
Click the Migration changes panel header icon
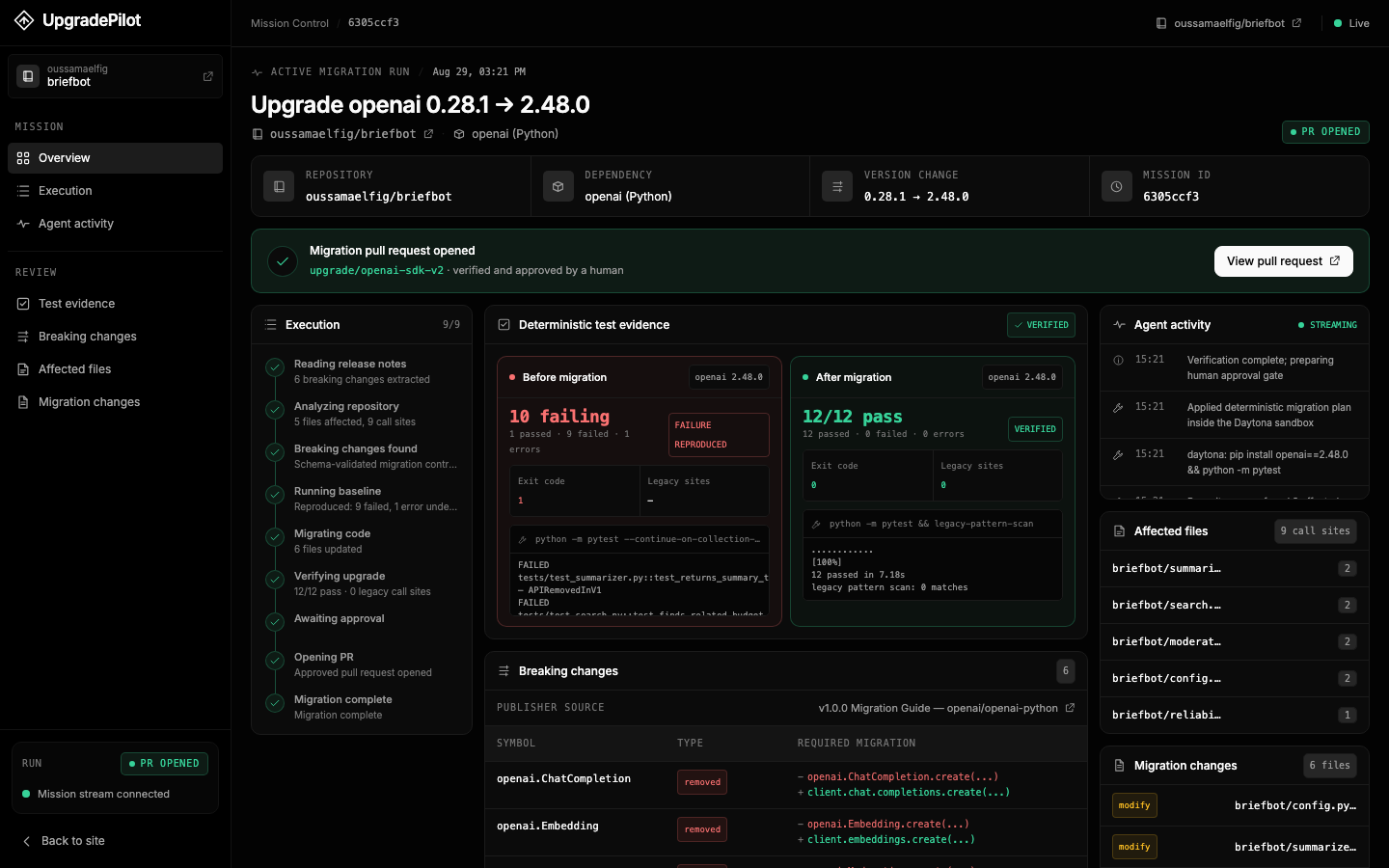coord(1119,766)
